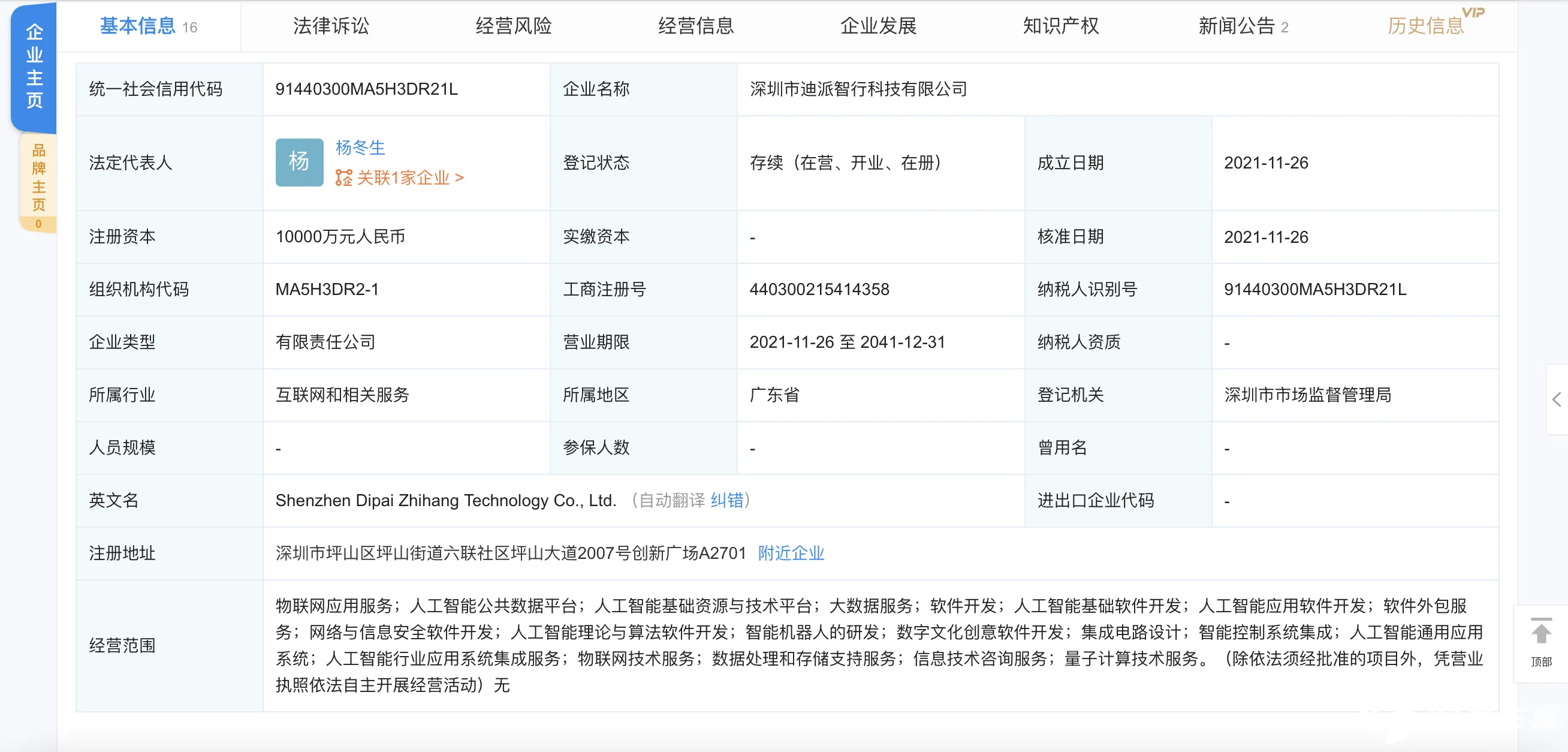Viewport: 1568px width, 752px height.
Task: Switch to the 法律诉讼 tab
Action: (x=331, y=26)
